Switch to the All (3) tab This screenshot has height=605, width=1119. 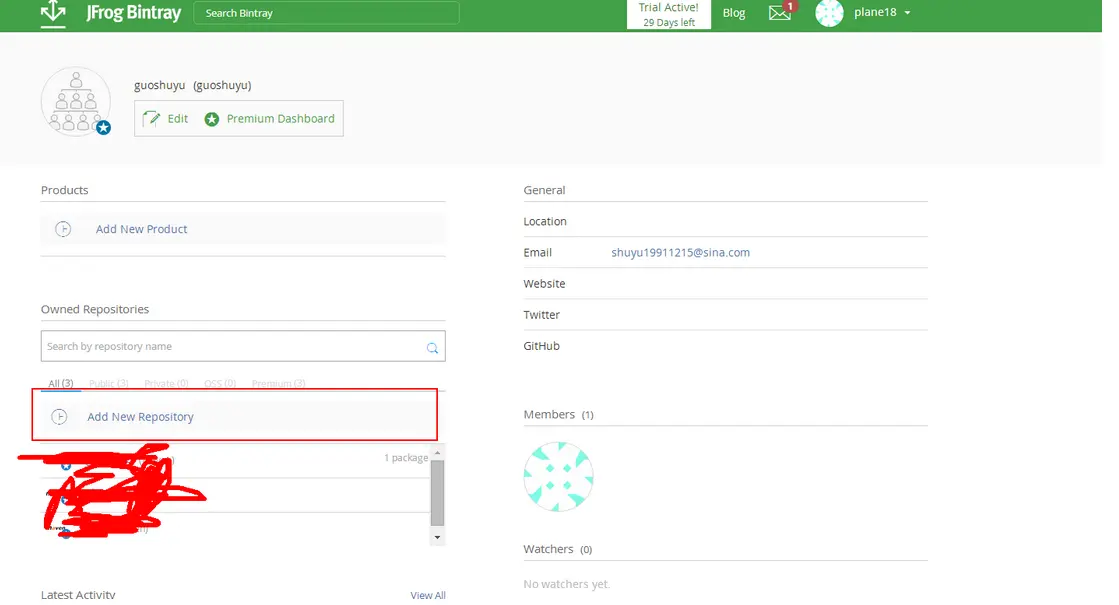point(61,383)
